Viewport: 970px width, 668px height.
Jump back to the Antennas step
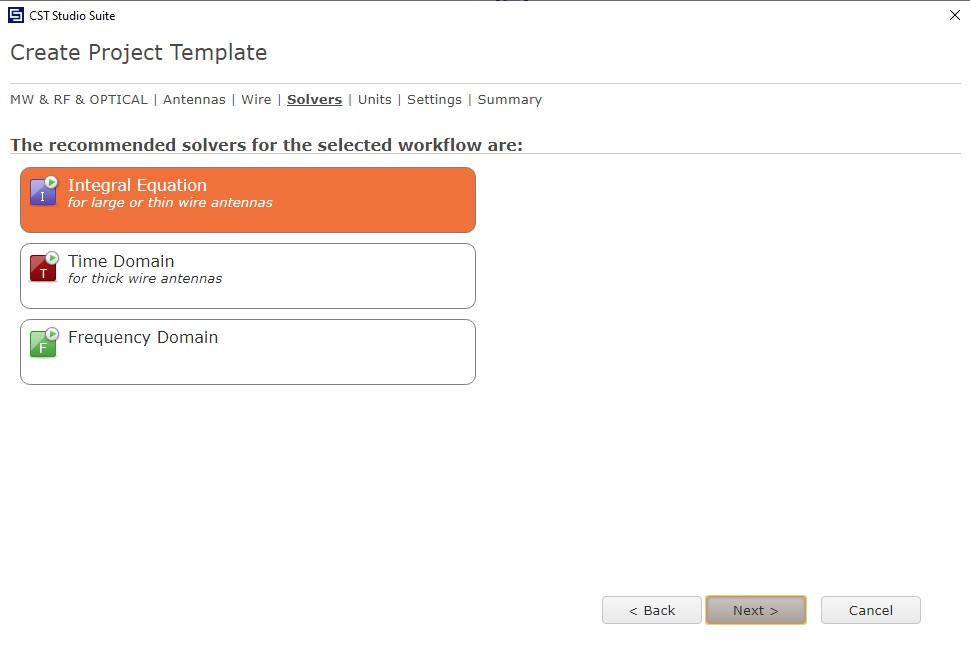[194, 100]
